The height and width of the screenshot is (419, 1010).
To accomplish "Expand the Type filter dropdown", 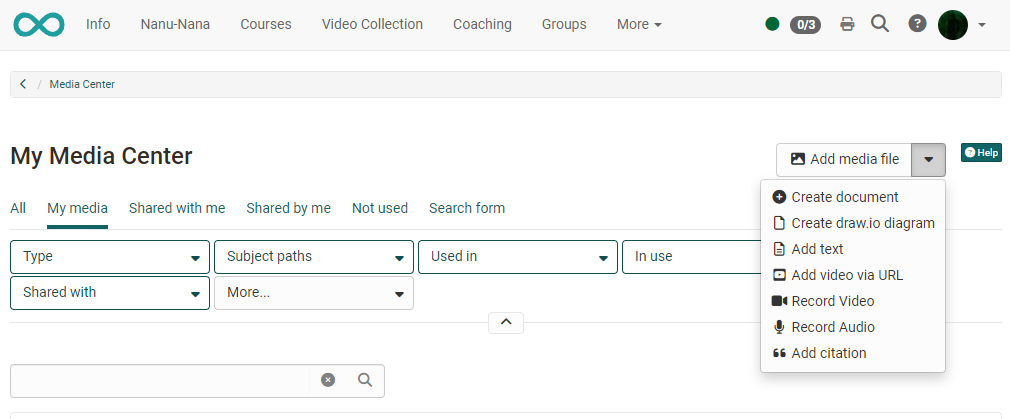I will click(x=110, y=257).
